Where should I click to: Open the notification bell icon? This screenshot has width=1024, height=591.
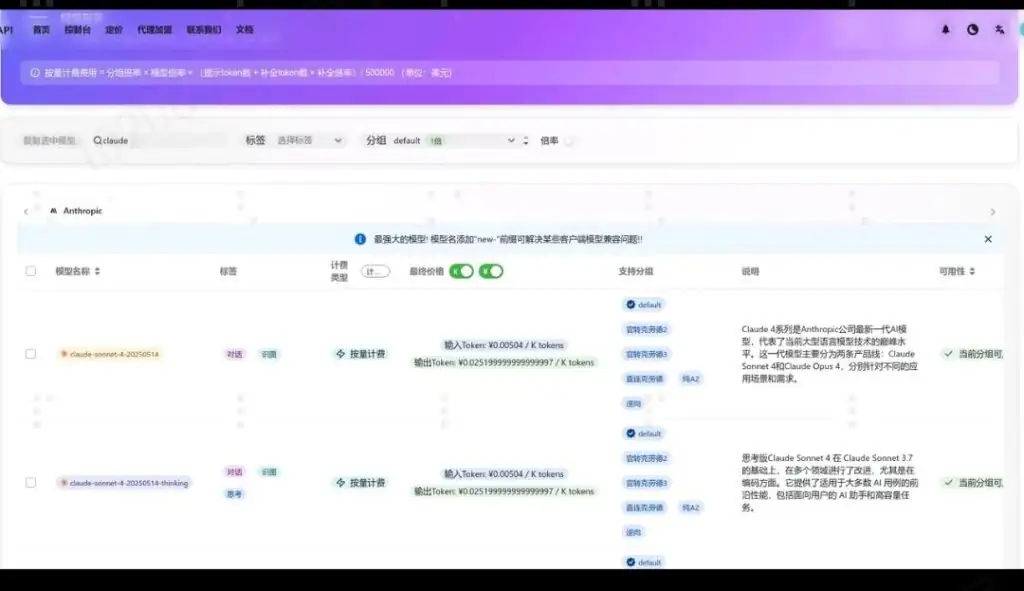pyautogui.click(x=944, y=30)
